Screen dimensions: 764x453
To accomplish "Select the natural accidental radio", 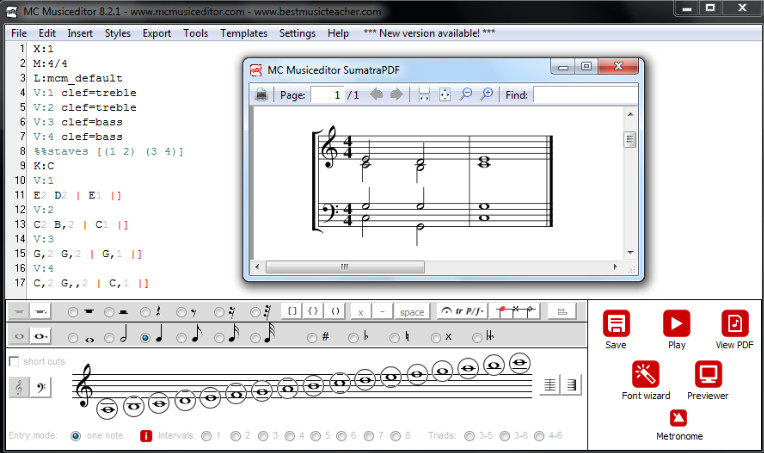I will (x=395, y=338).
